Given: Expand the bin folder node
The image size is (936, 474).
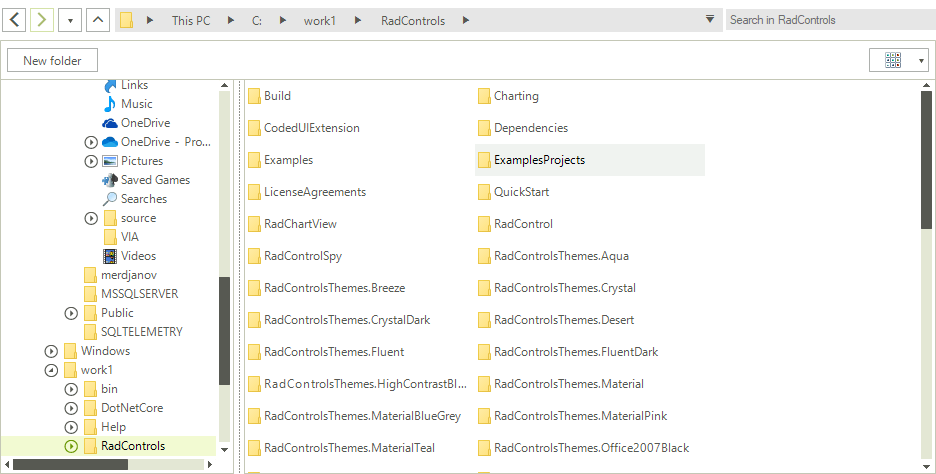Looking at the screenshot, I should 71,389.
